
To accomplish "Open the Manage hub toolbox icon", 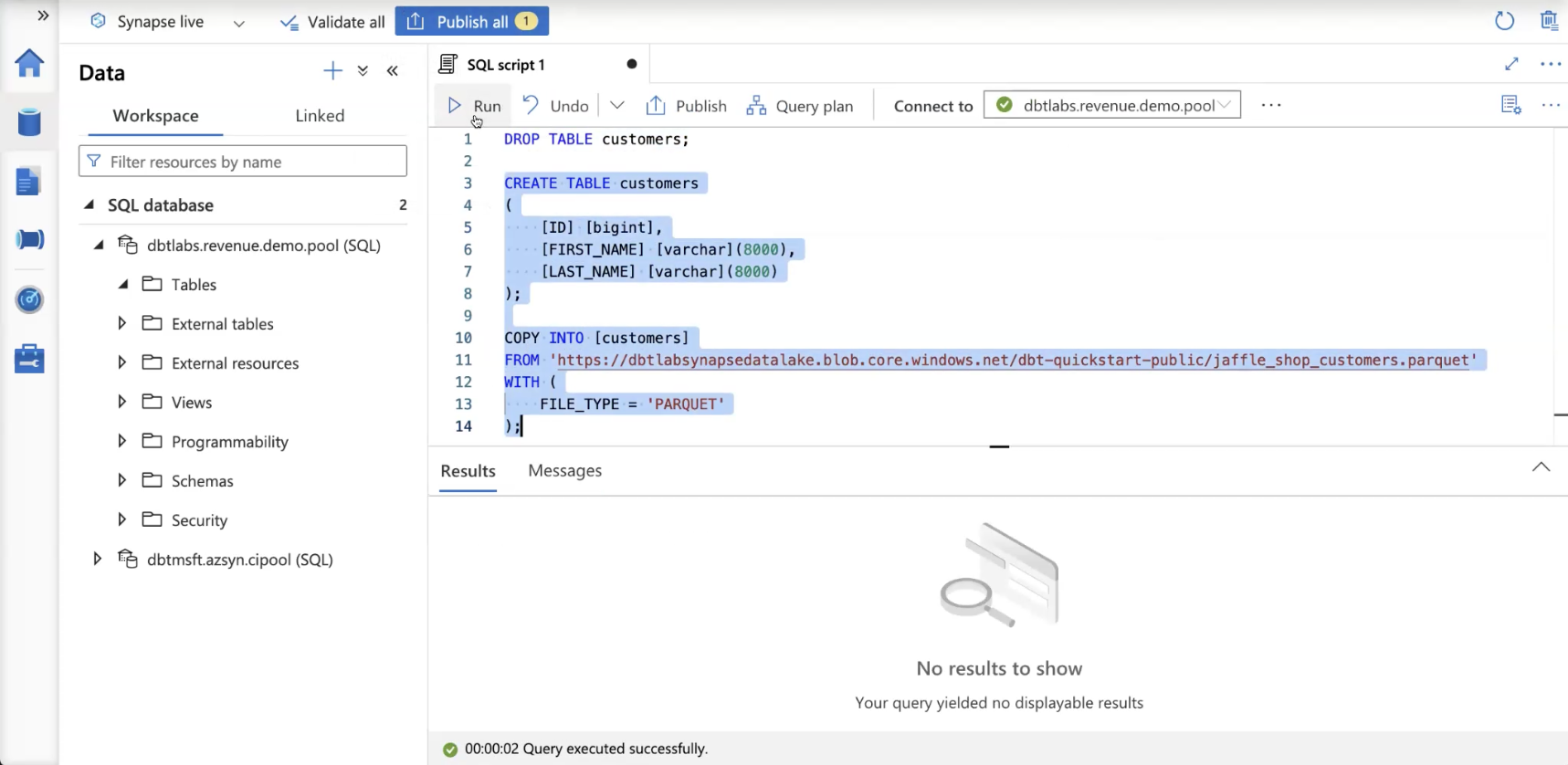I will tap(29, 359).
